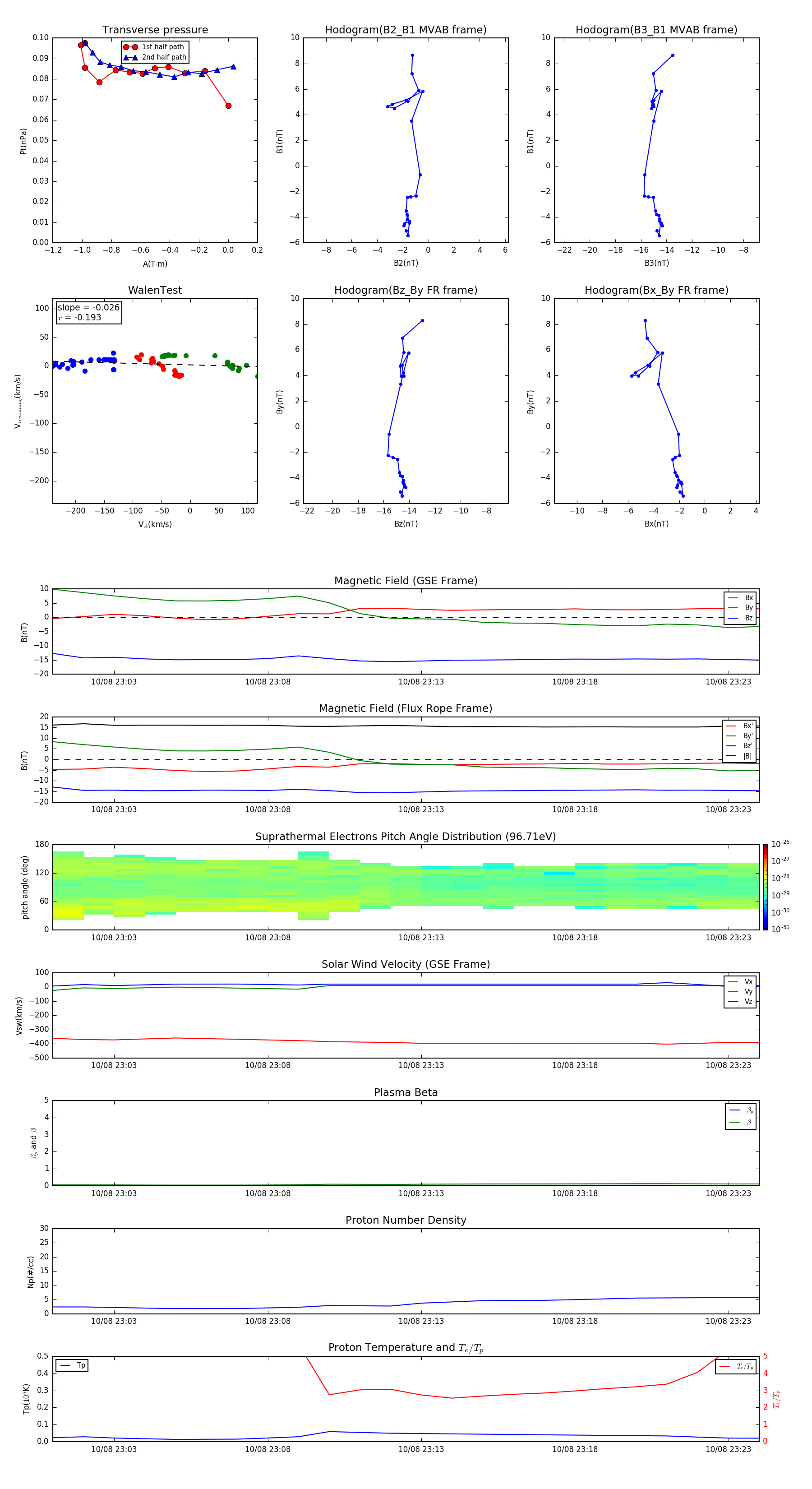The height and width of the screenshot is (1489, 812).
Task: Select the '1st half path' legend entry
Action: (154, 47)
